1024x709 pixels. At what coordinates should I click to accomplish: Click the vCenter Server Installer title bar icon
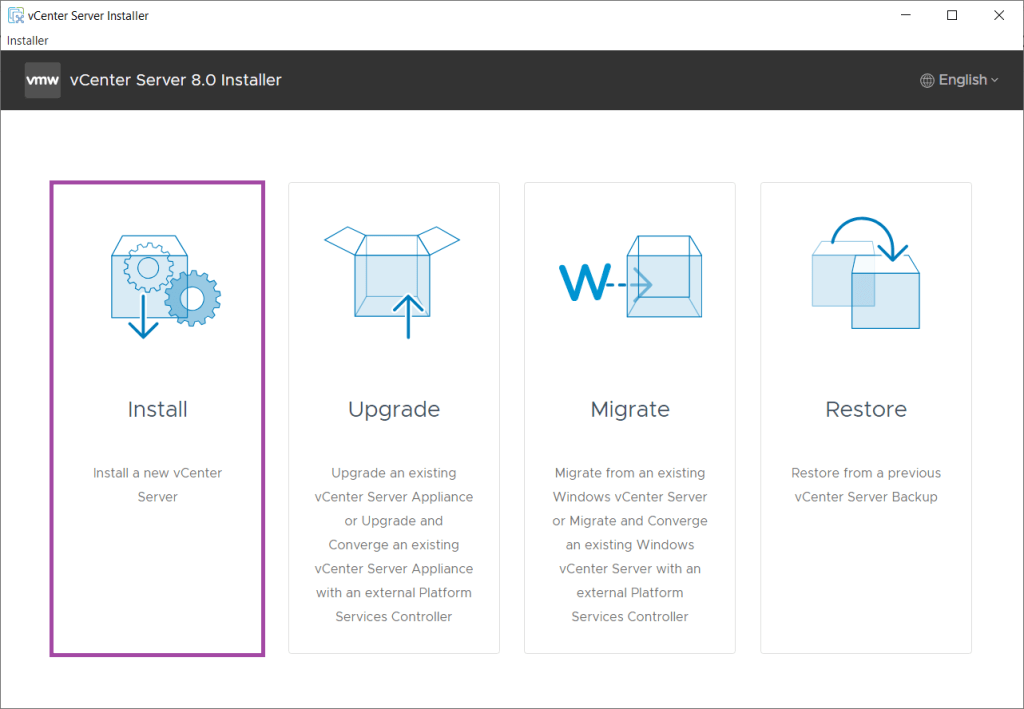click(14, 14)
